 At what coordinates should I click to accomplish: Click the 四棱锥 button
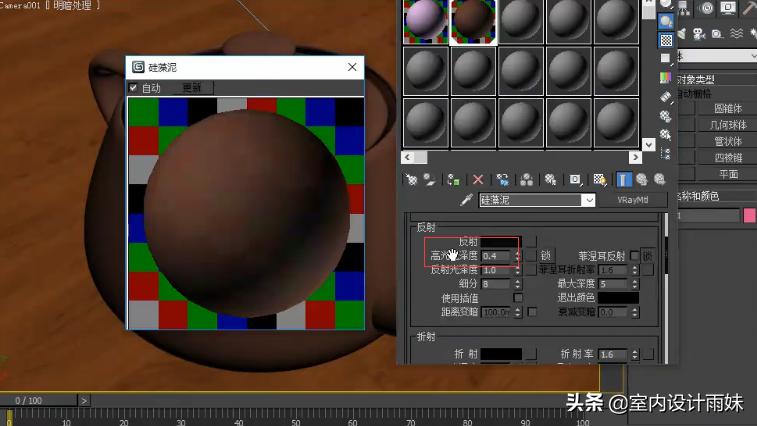pos(727,158)
